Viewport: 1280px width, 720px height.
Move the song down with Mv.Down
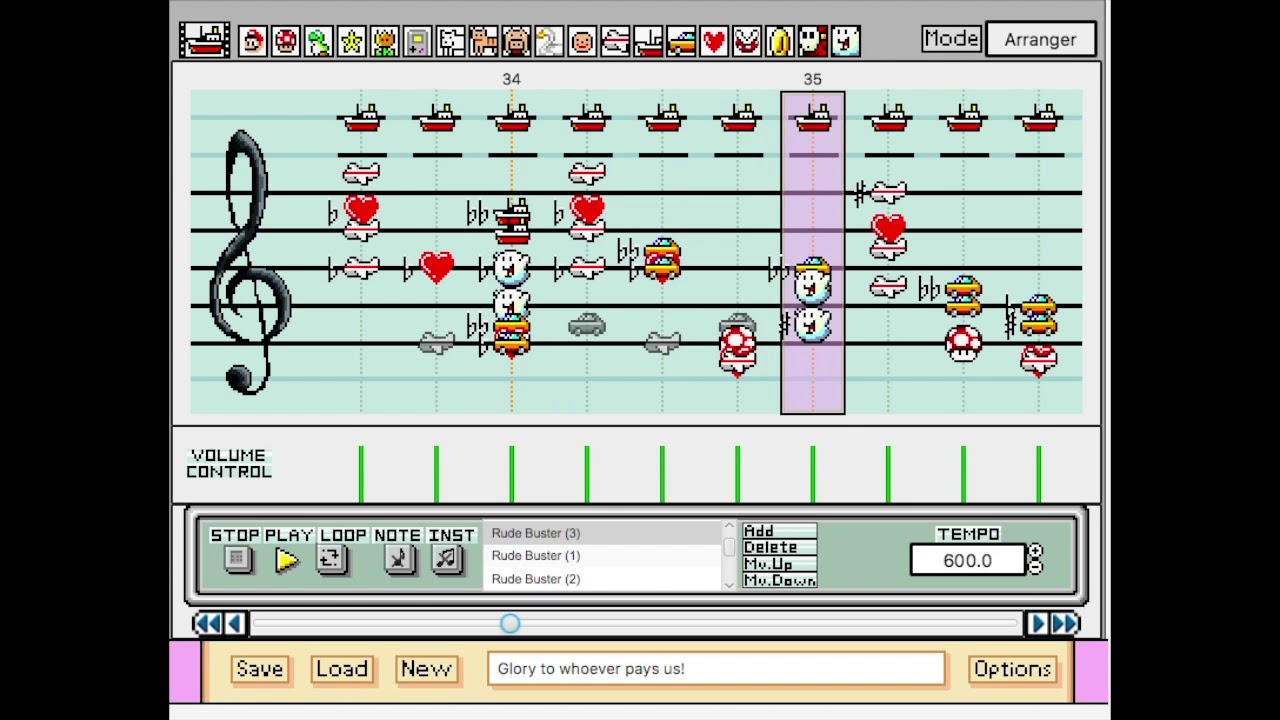coord(780,580)
